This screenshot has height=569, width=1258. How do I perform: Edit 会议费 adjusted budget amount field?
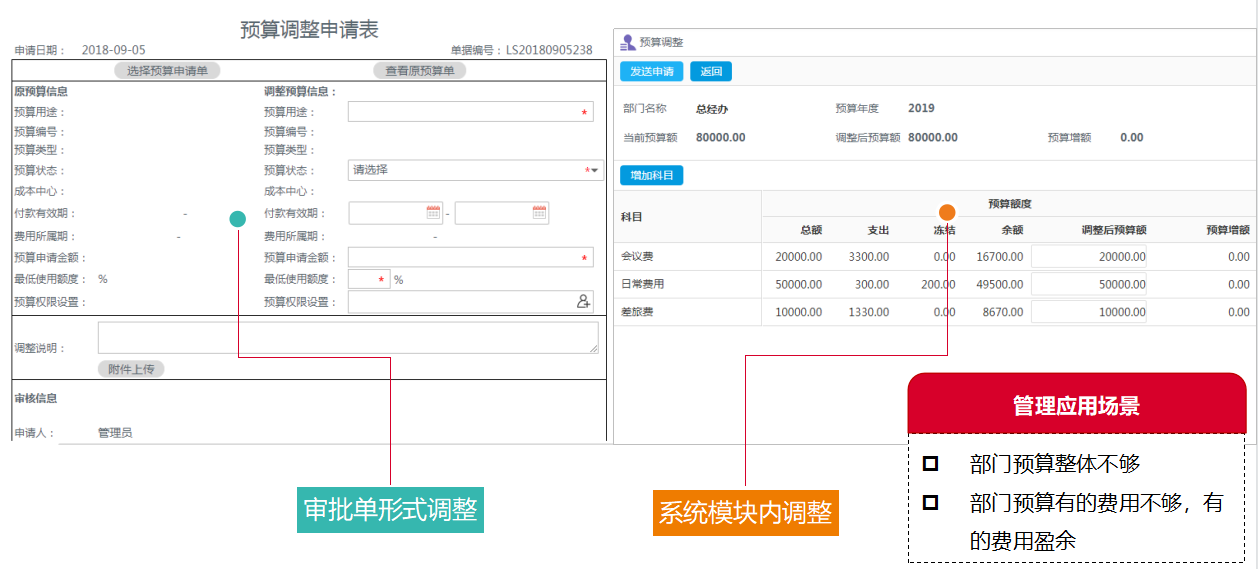point(1089,256)
